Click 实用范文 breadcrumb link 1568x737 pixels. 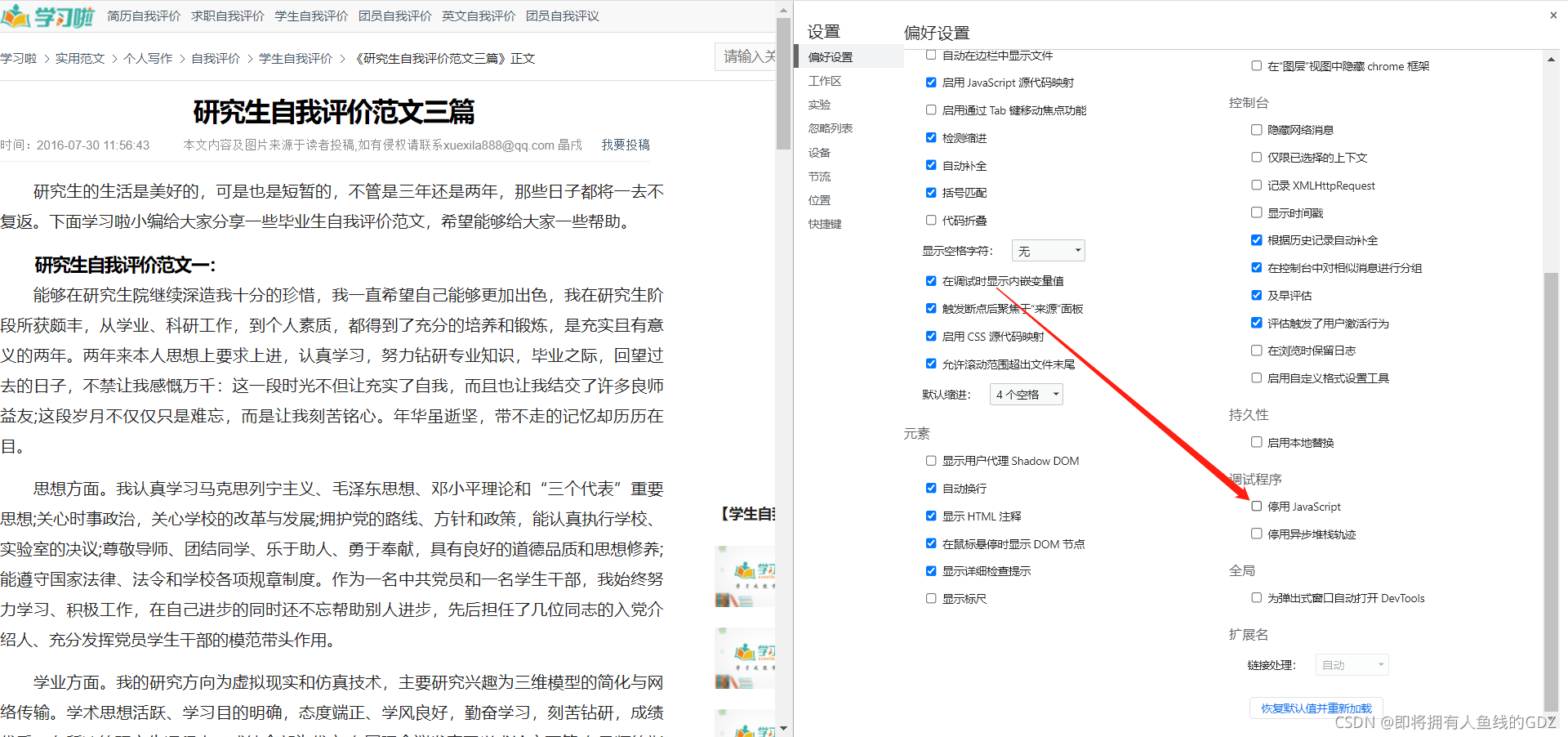tap(80, 59)
